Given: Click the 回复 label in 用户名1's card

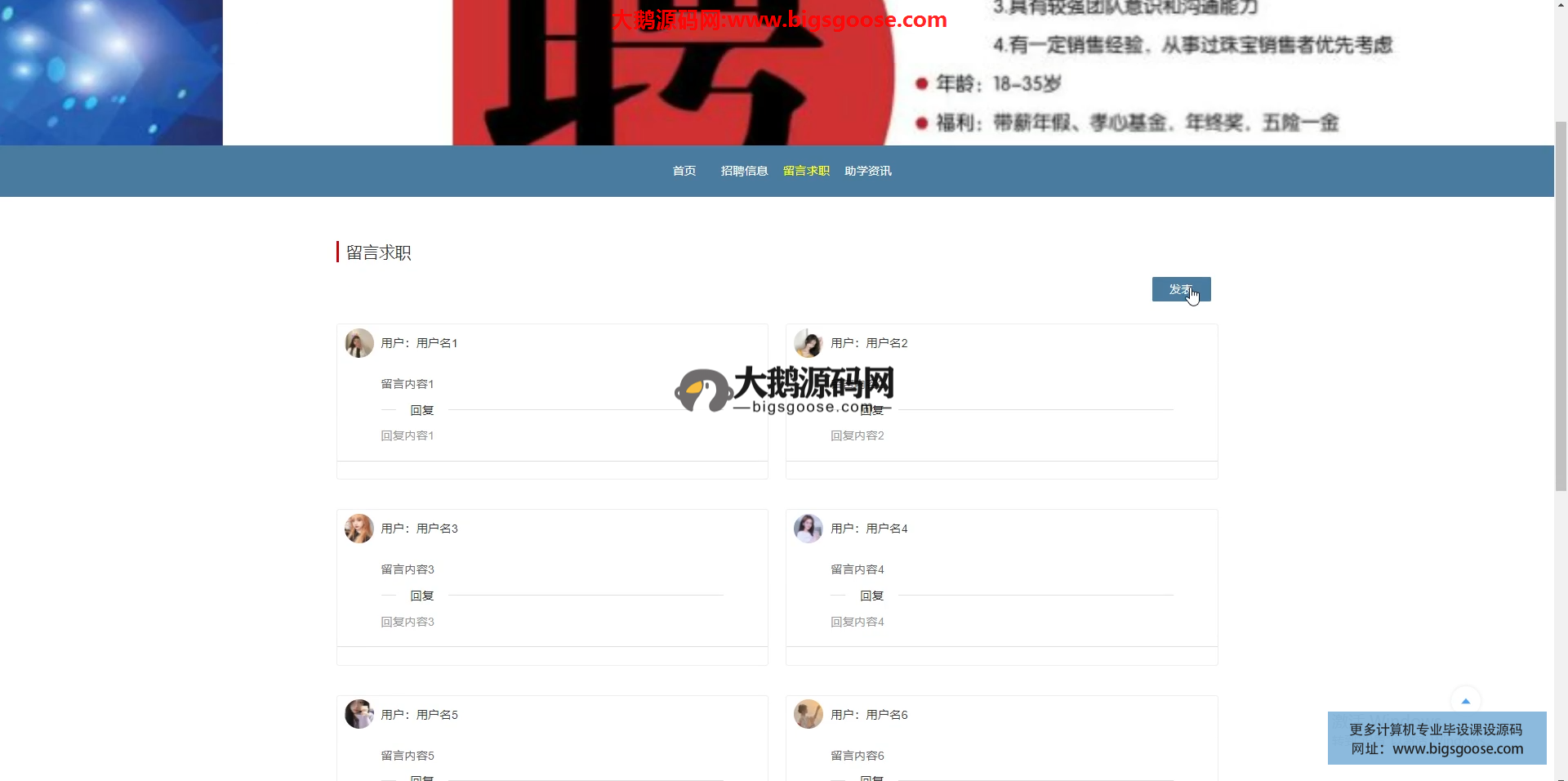Looking at the screenshot, I should 422,410.
